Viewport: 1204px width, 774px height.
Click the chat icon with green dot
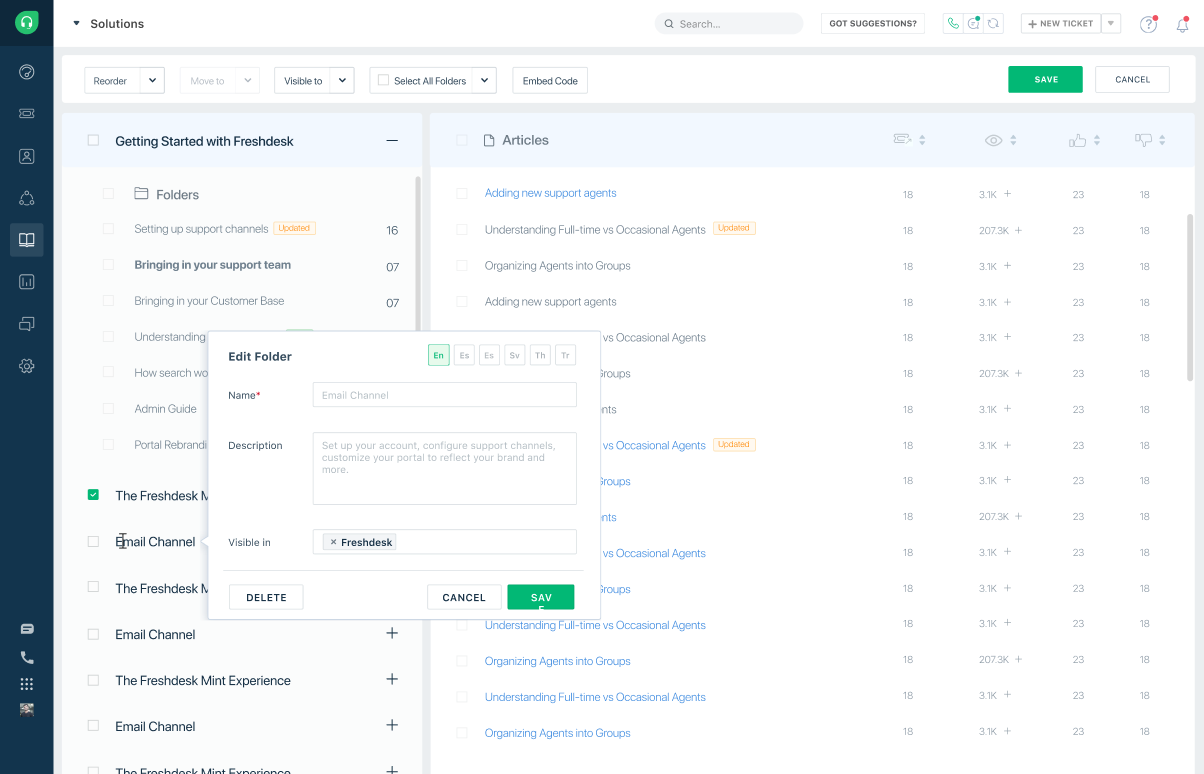973,23
